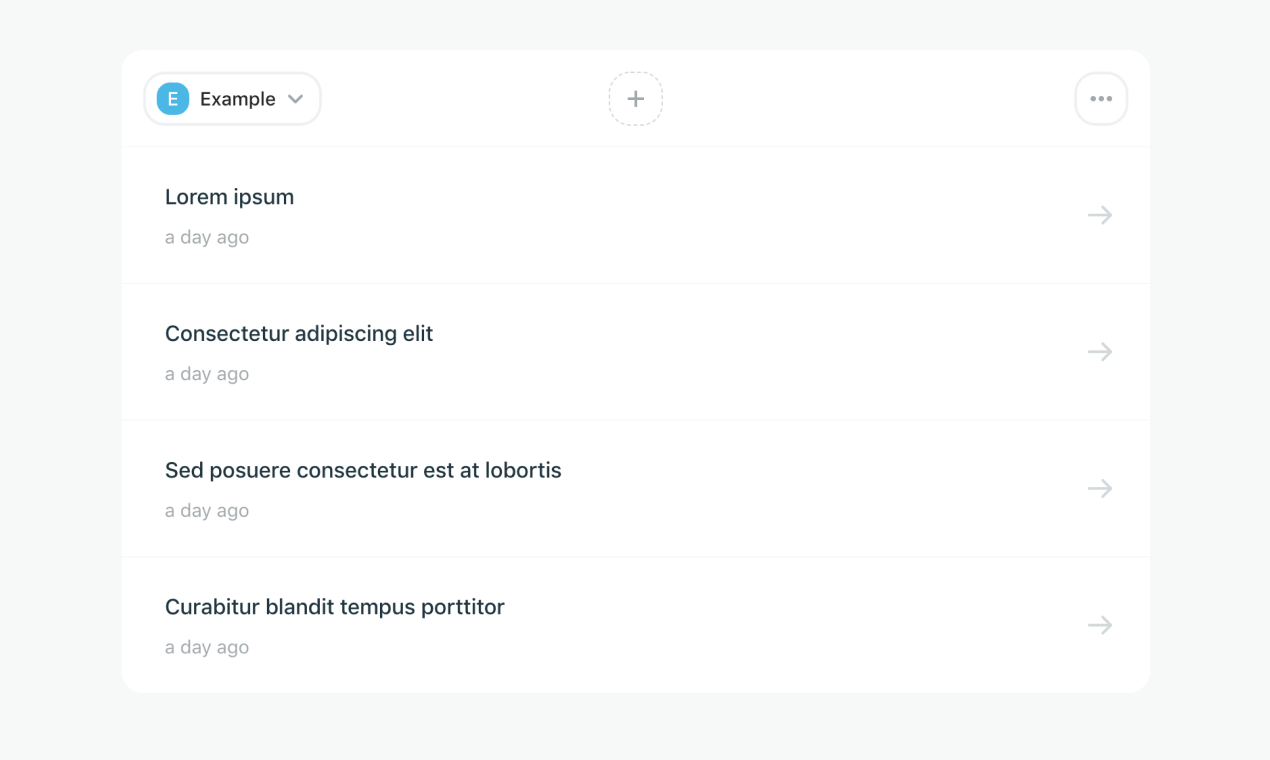Image resolution: width=1270 pixels, height=760 pixels.
Task: Open Curabitur blandit tempus porttitor title
Action: (334, 607)
